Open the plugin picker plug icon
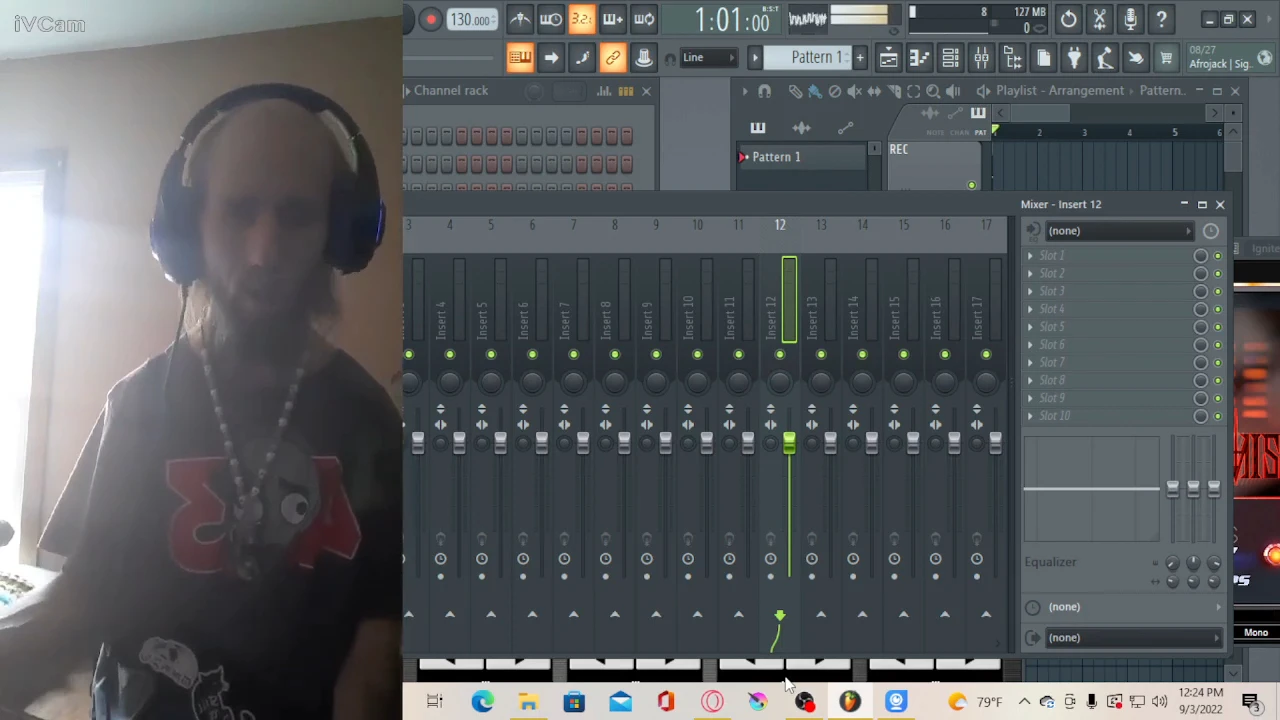The width and height of the screenshot is (1280, 720). pyautogui.click(x=1074, y=58)
